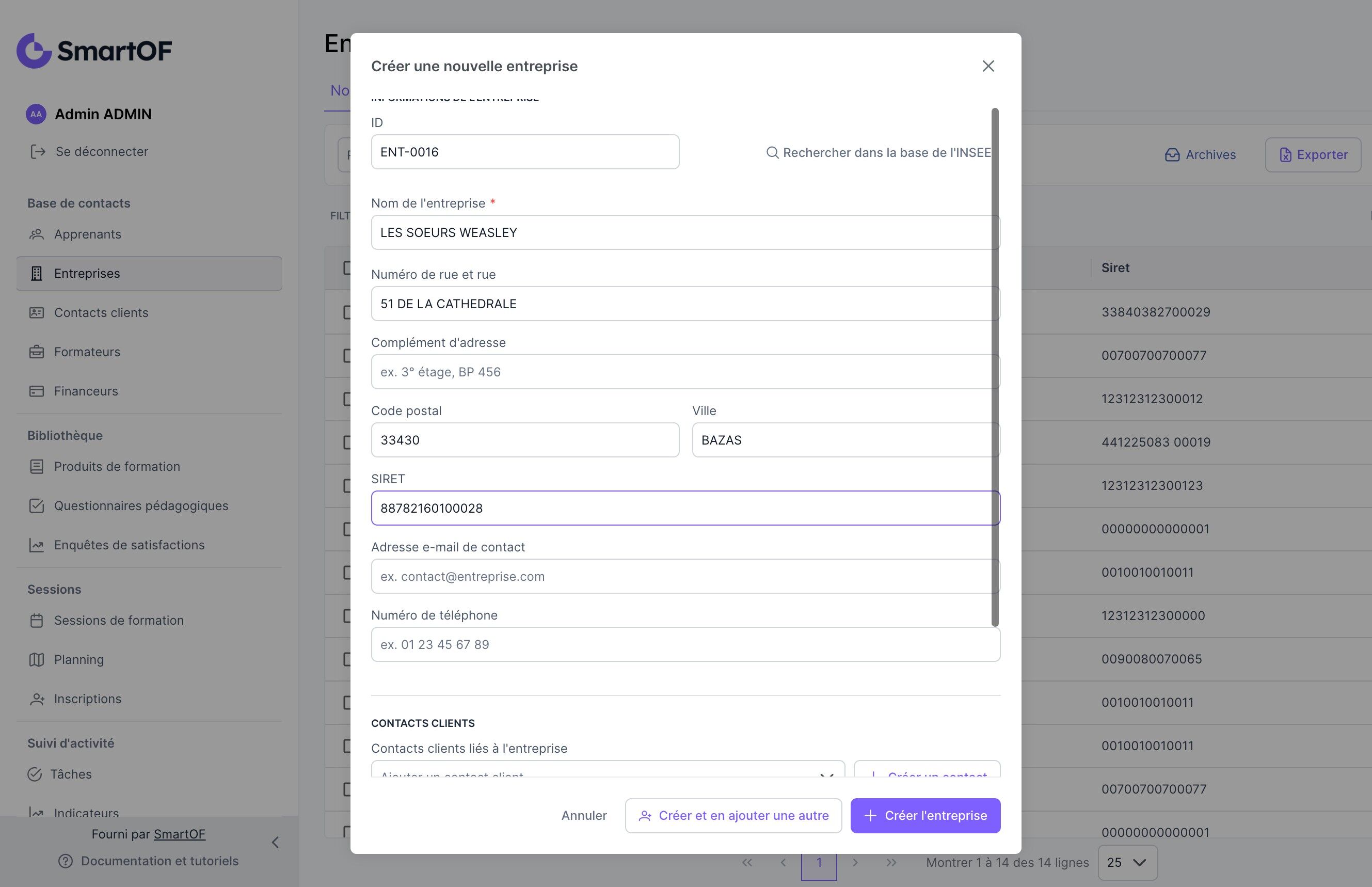Screen dimensions: 1372x887
Task: Open Apprenants from sidebar icon
Action: pos(37,234)
